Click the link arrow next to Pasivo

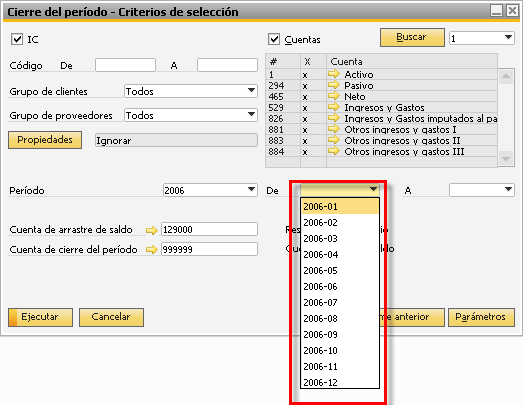tap(334, 85)
